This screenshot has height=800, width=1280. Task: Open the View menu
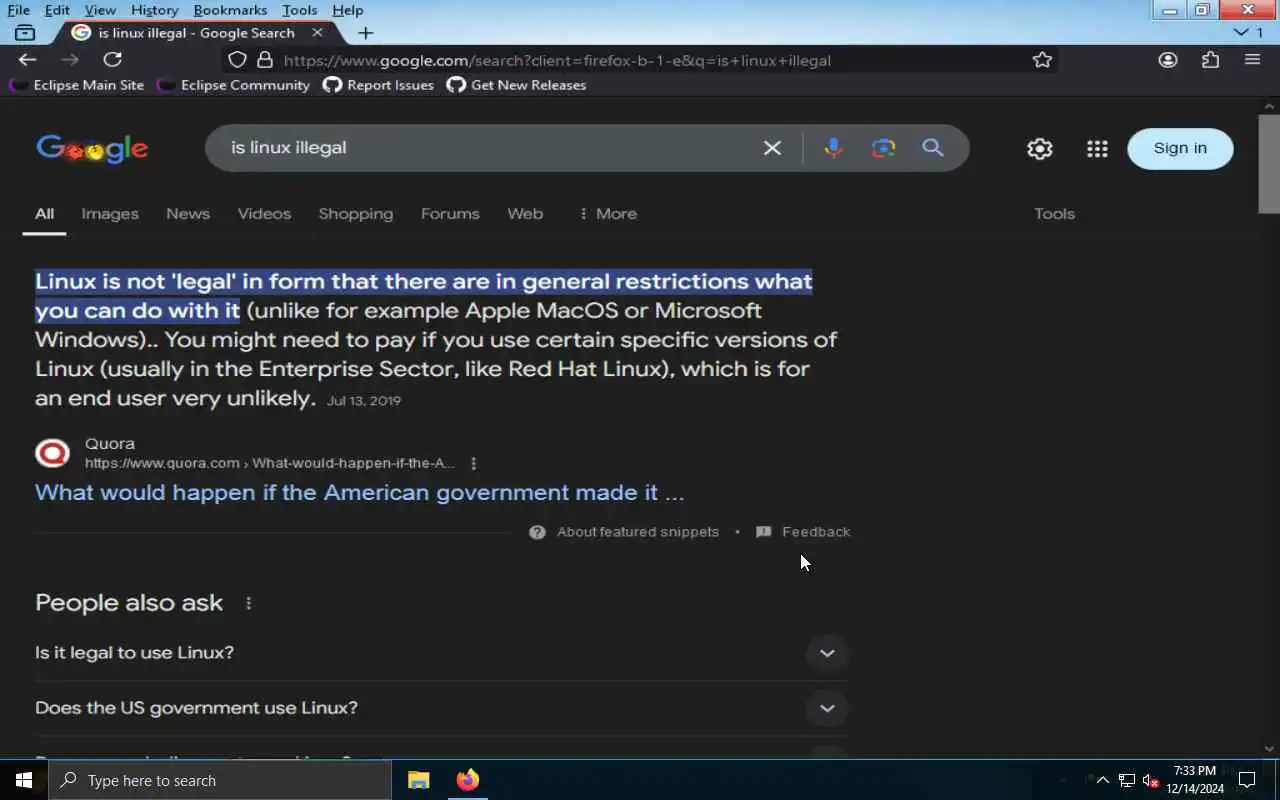pyautogui.click(x=100, y=10)
